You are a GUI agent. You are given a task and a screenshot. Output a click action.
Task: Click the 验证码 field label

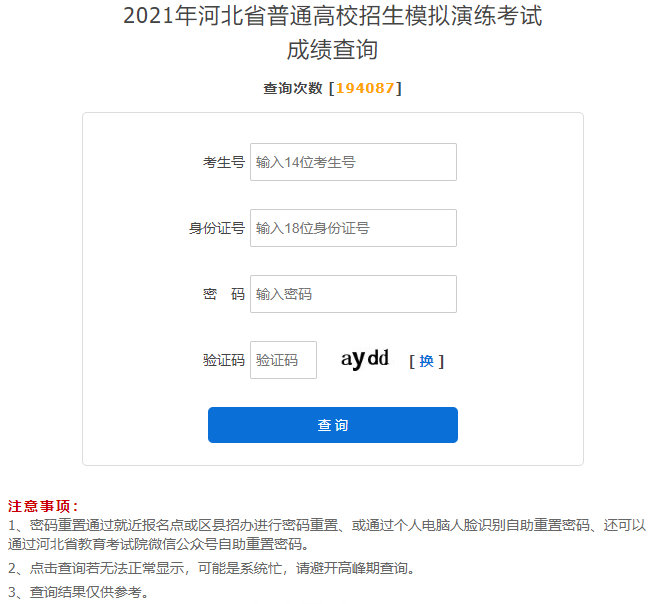click(223, 360)
